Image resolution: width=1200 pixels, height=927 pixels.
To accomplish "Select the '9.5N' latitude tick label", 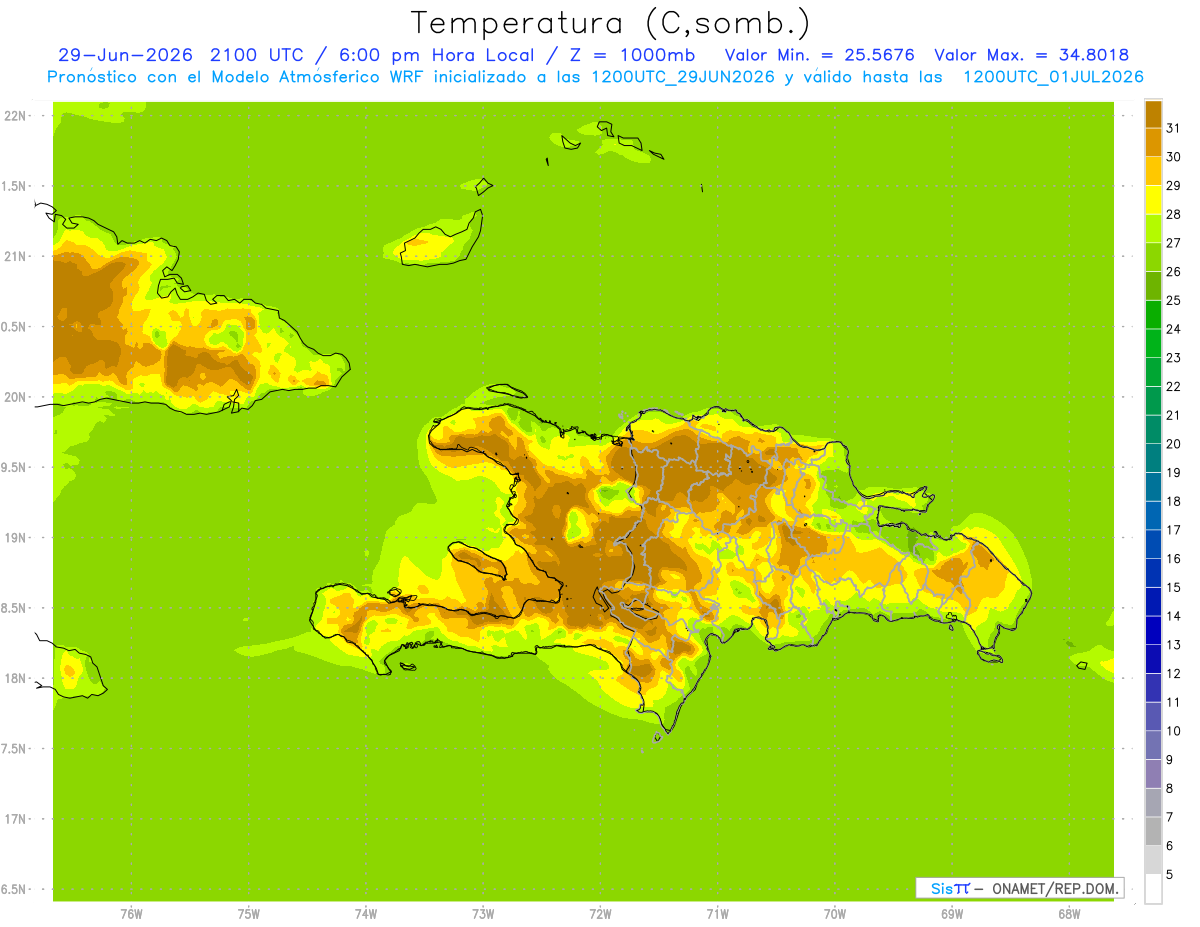I will click(13, 467).
